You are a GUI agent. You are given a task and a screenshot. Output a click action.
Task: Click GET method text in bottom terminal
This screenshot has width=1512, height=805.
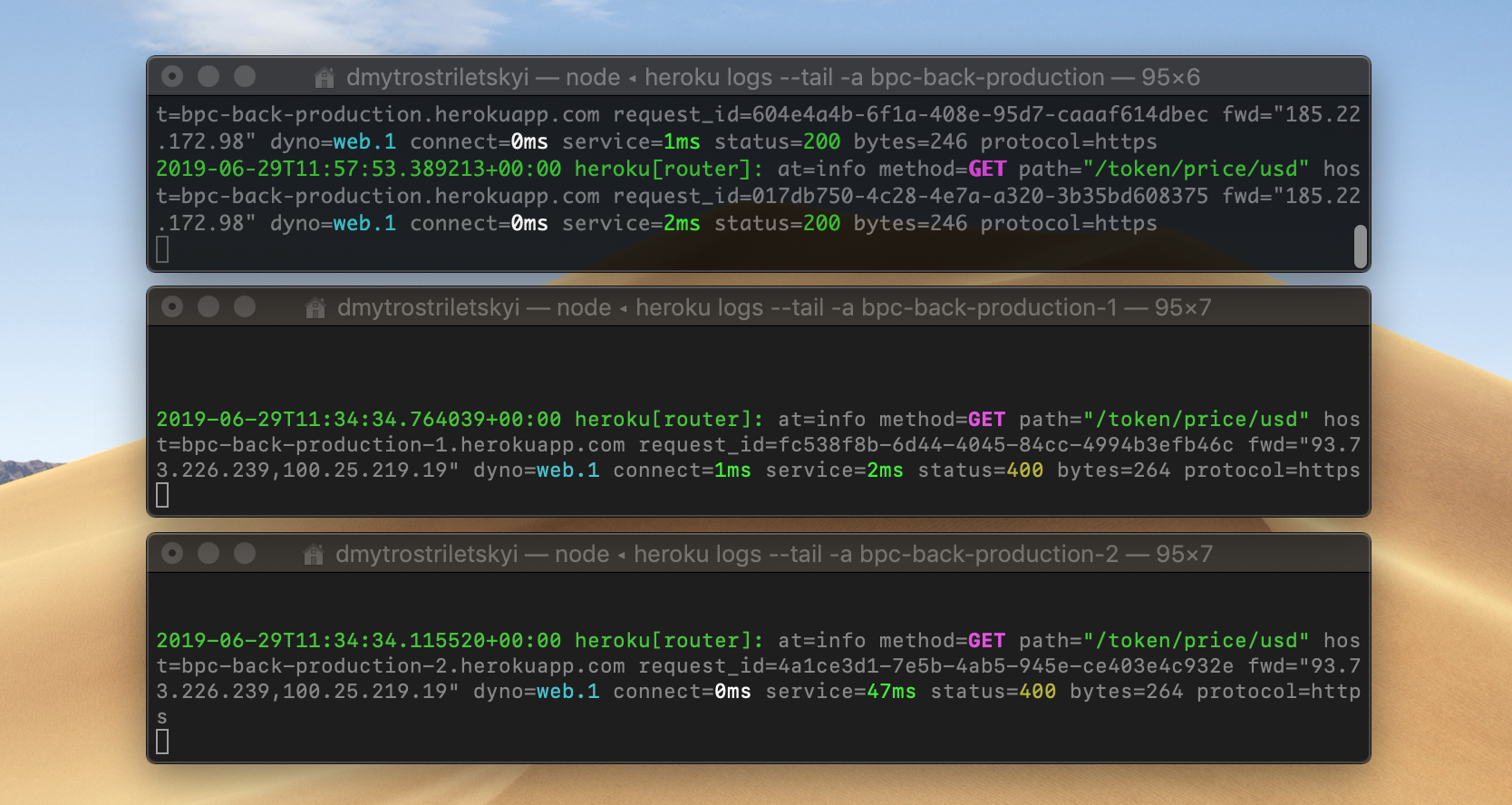click(x=987, y=641)
